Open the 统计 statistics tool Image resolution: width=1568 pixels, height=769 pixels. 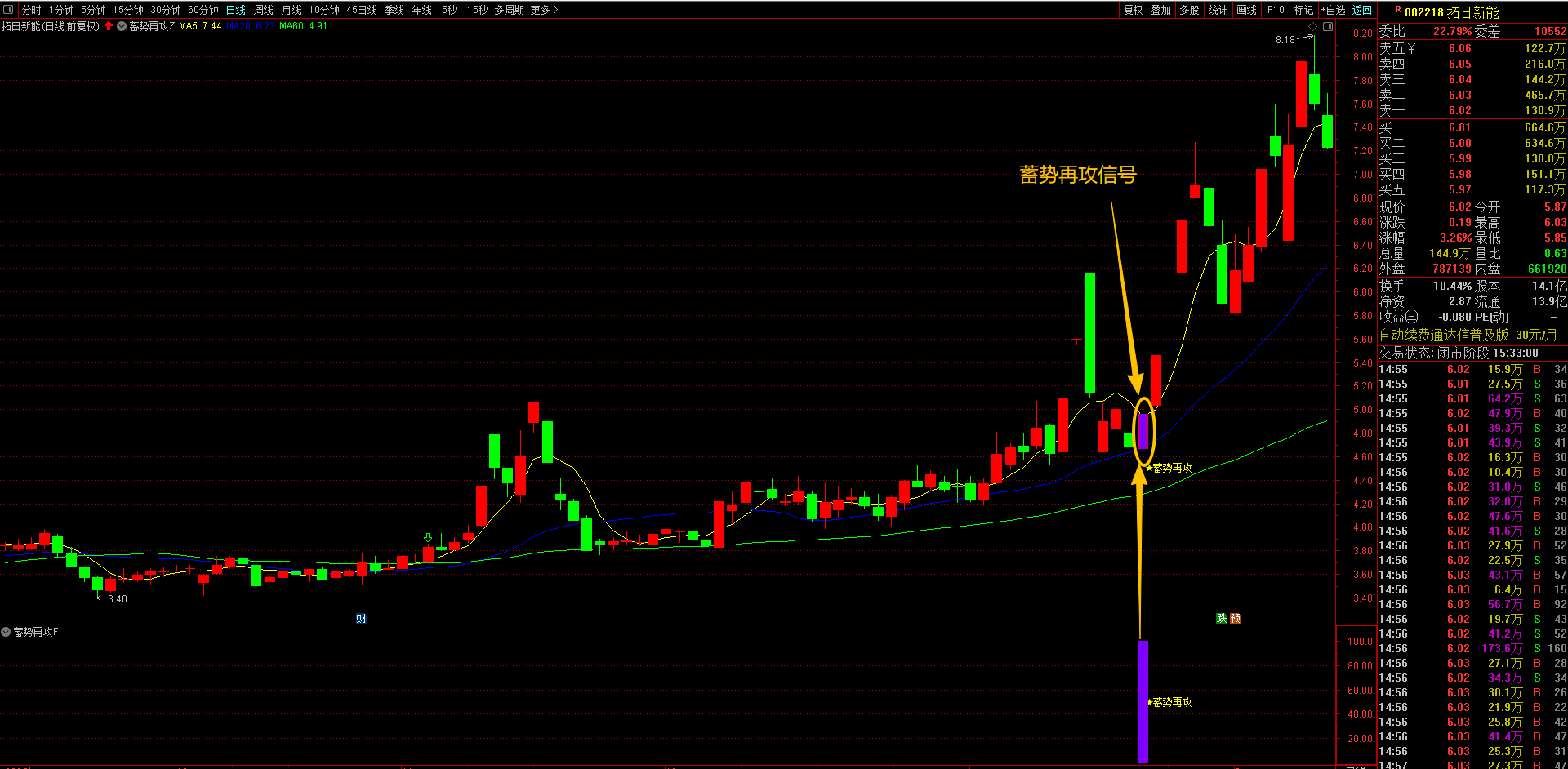tap(1218, 10)
